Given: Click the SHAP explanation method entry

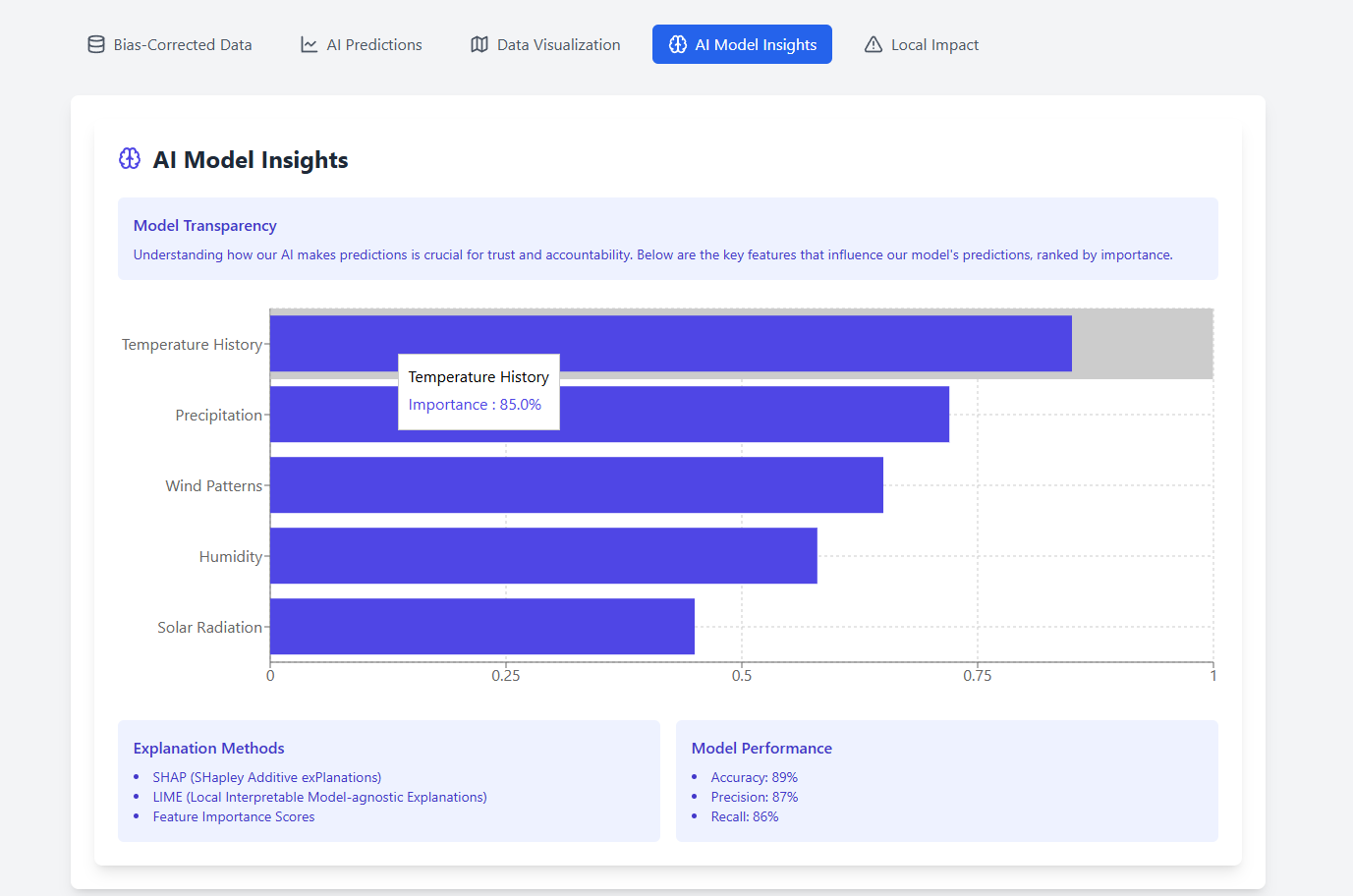Looking at the screenshot, I should click(x=267, y=777).
